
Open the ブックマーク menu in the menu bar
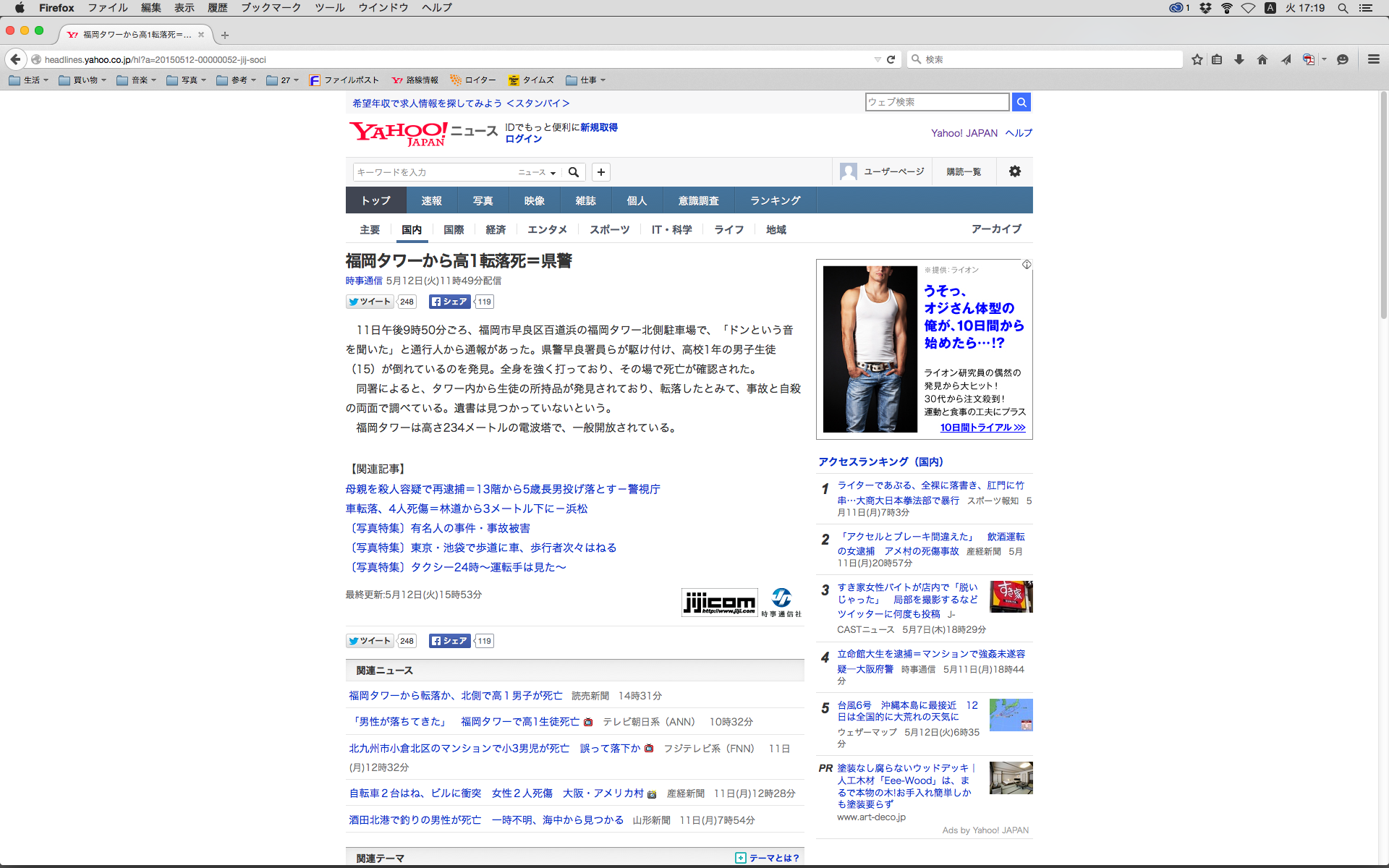point(271,8)
